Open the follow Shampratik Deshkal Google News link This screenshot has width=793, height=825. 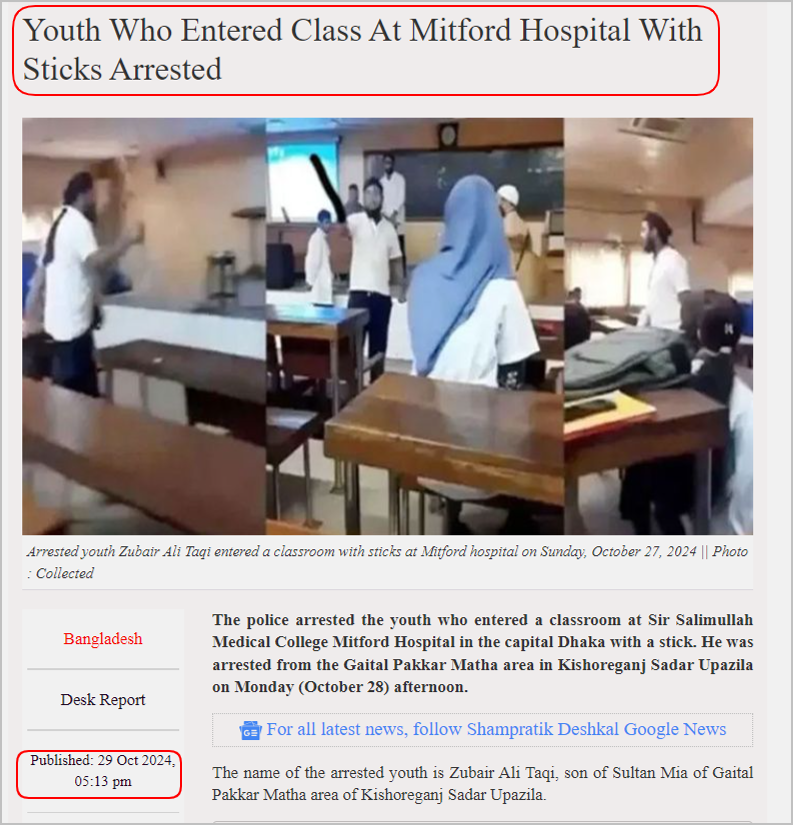496,729
